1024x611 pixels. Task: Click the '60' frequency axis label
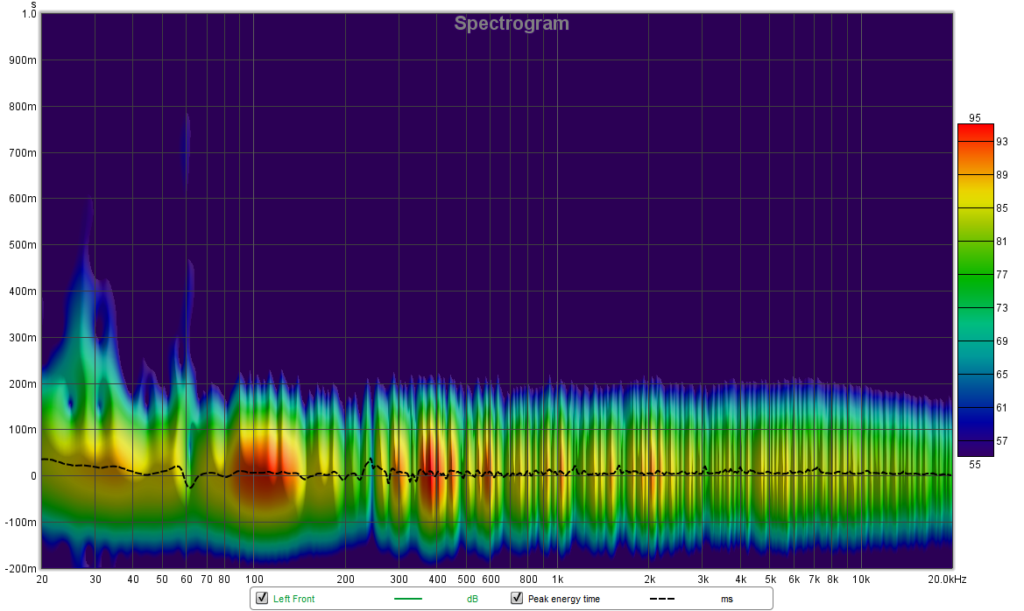click(186, 579)
